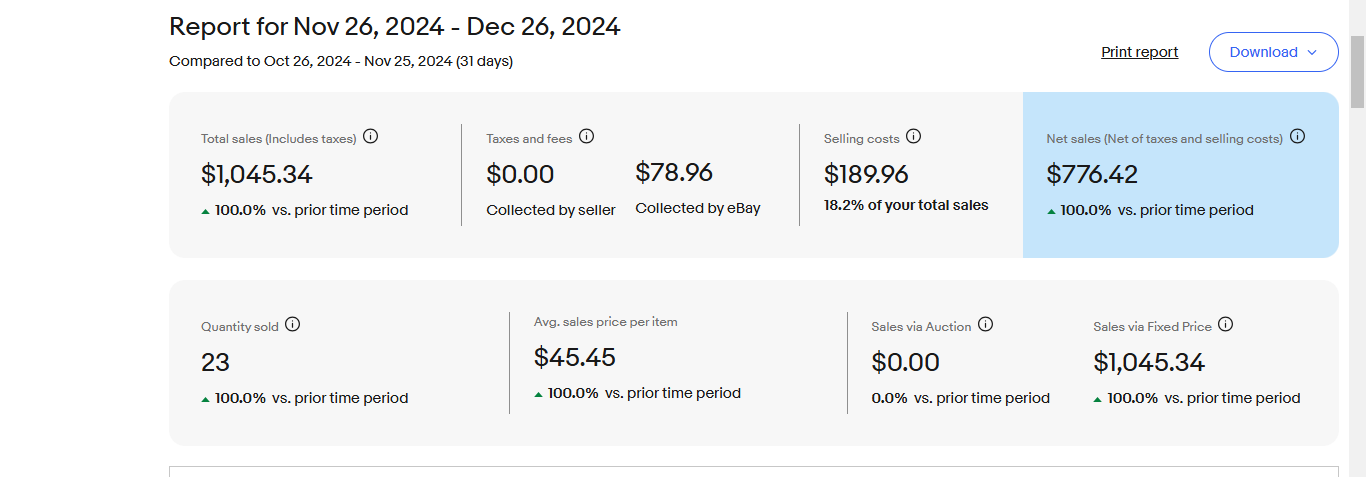Click the $1,045.34 total sales amount
The image size is (1366, 477).
tap(257, 175)
